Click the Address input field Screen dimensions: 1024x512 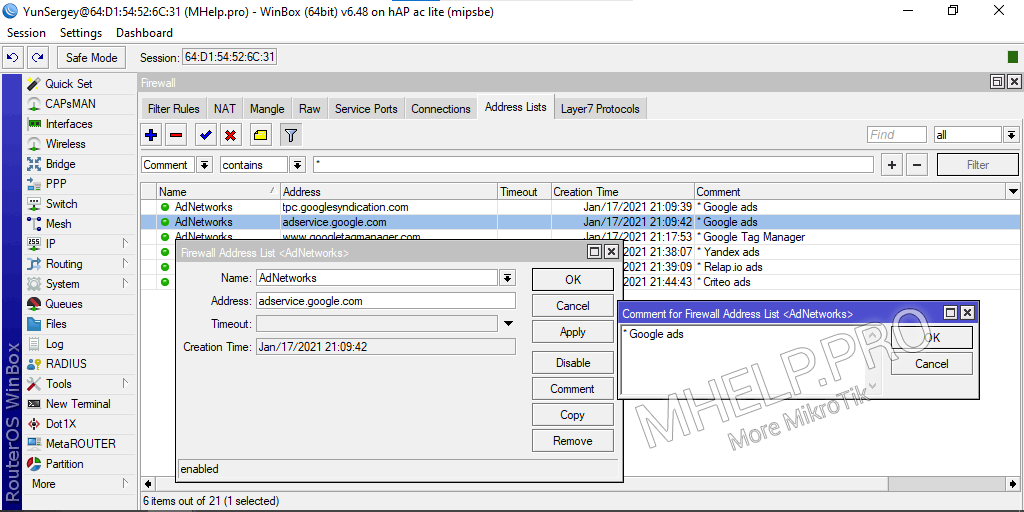coord(385,300)
